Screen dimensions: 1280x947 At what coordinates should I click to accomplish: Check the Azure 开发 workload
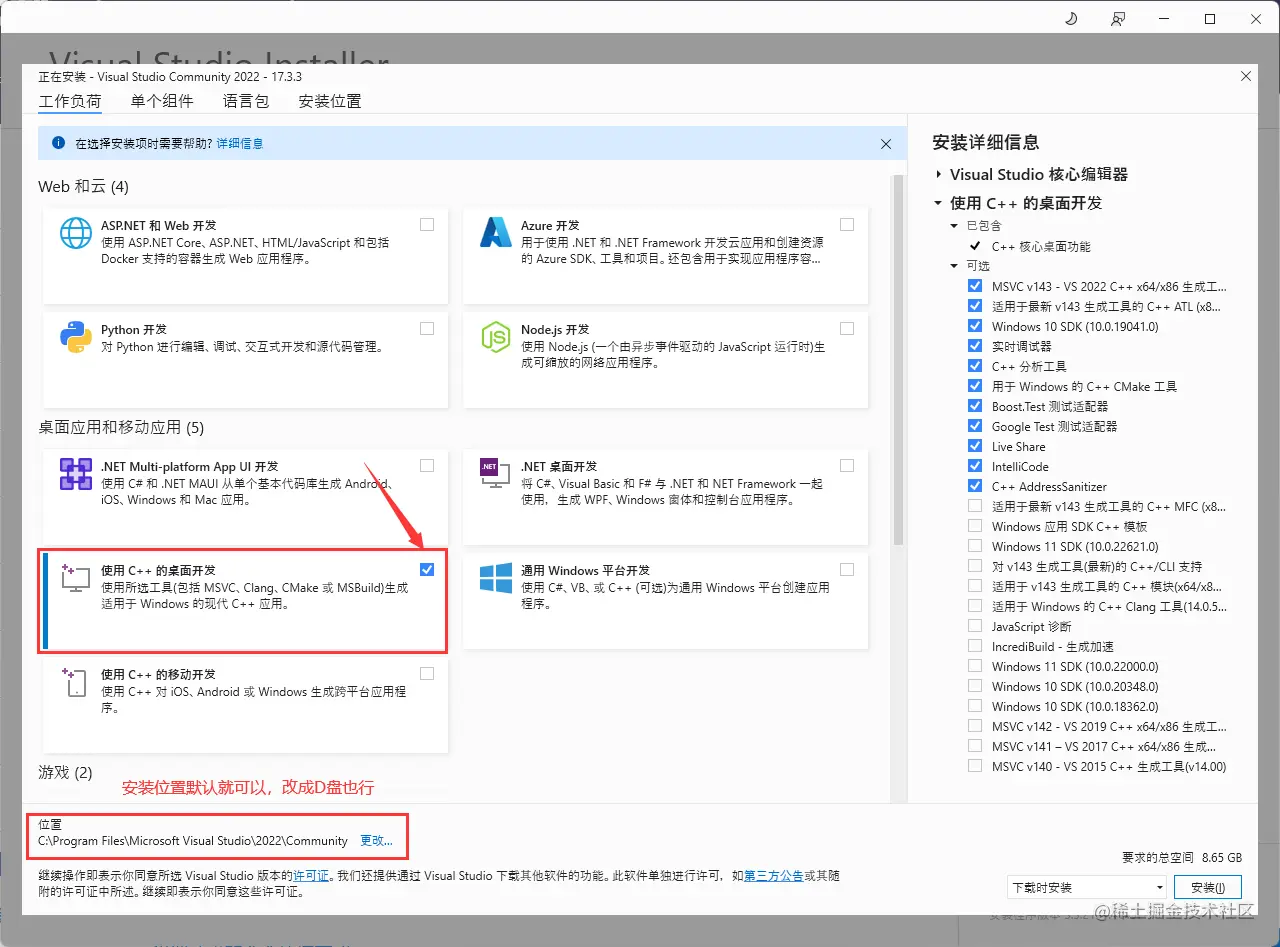pyautogui.click(x=847, y=225)
